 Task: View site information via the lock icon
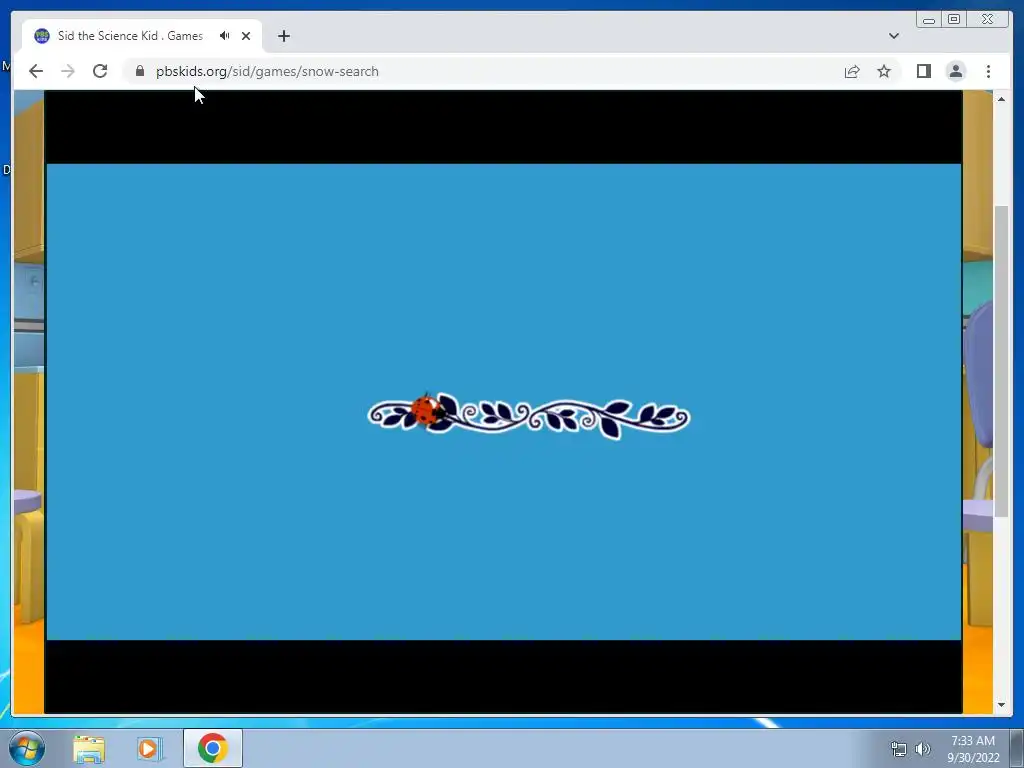(x=140, y=71)
